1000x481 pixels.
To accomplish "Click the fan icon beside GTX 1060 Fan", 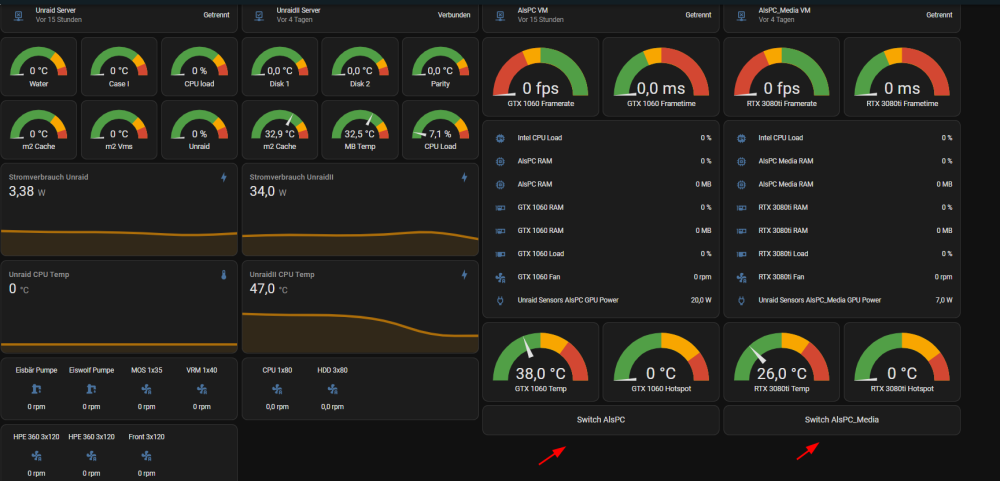I will tap(500, 277).
